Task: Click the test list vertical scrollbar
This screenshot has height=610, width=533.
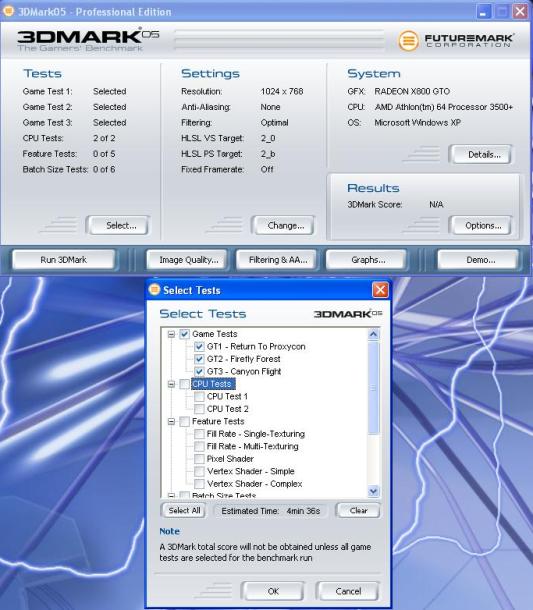Action: pyautogui.click(x=373, y=412)
